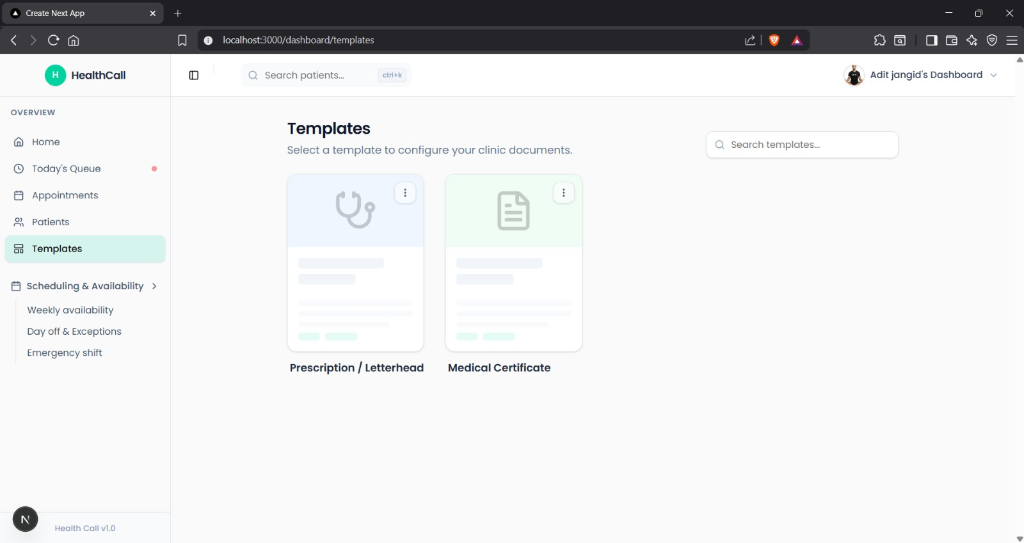Close the Create Next App tab
Image resolution: width=1024 pixels, height=543 pixels.
(x=152, y=13)
